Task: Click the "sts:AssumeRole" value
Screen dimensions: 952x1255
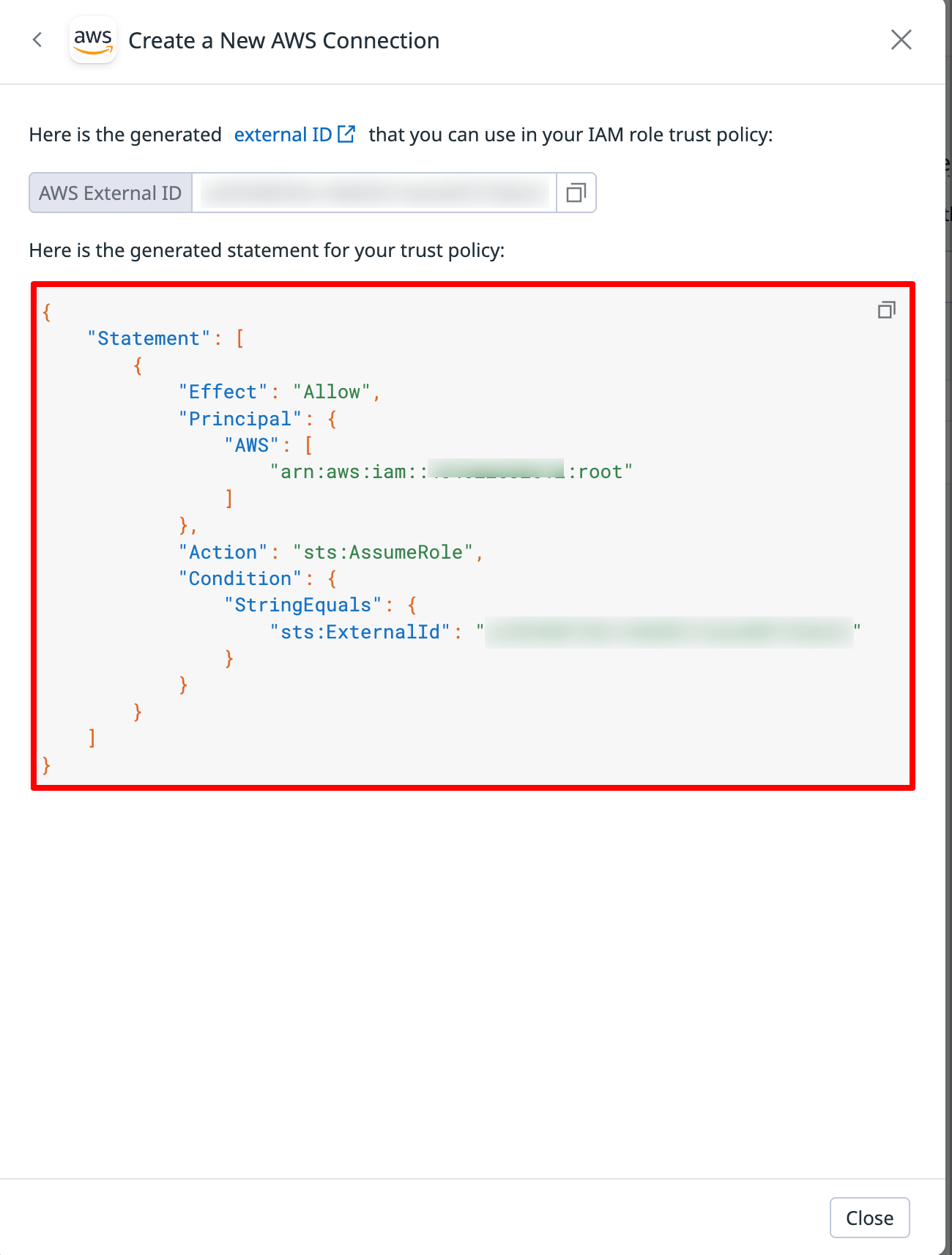Action: tap(383, 552)
